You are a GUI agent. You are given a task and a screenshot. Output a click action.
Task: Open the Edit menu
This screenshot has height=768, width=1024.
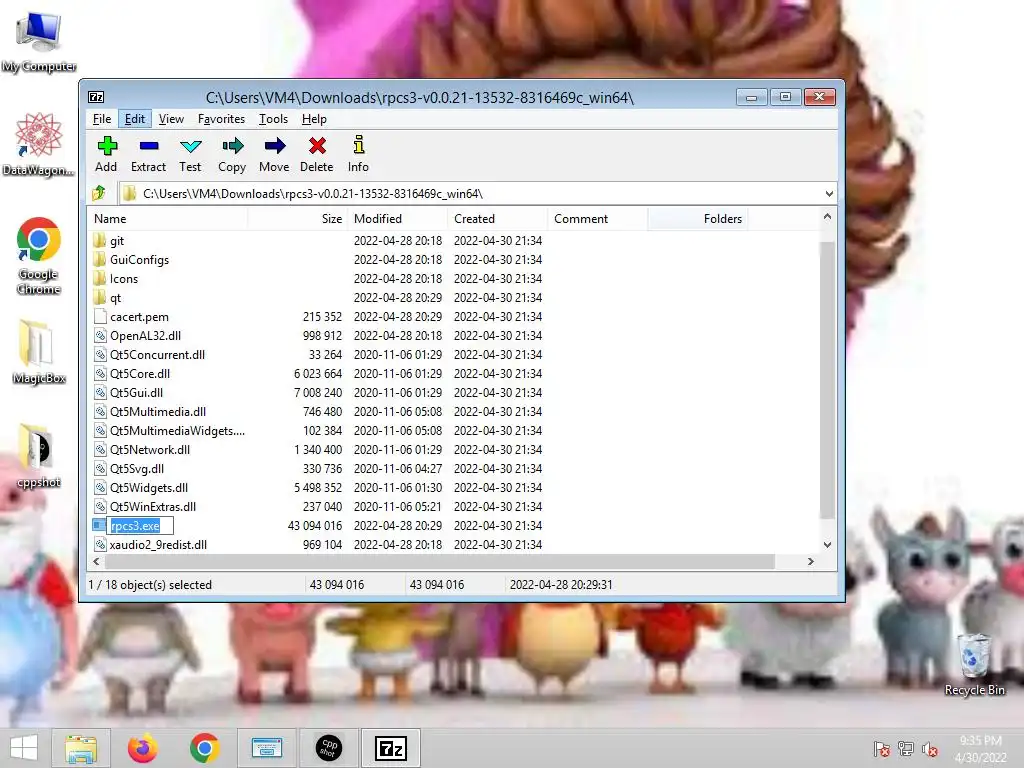click(135, 119)
